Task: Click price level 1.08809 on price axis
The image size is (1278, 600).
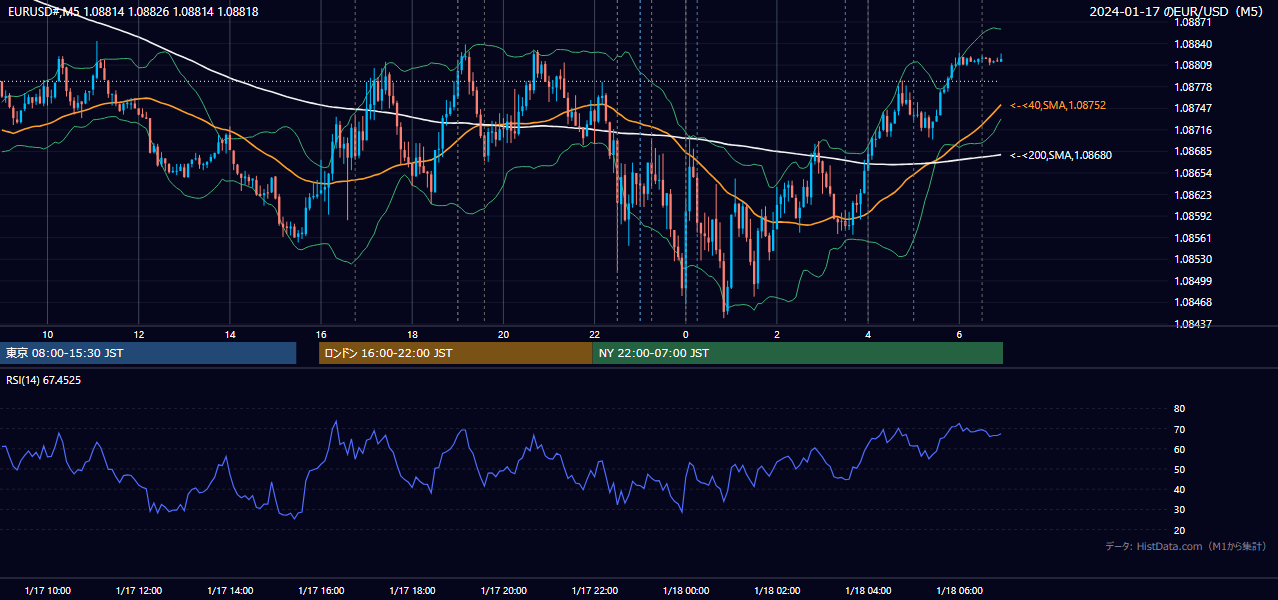Action: 1194,66
